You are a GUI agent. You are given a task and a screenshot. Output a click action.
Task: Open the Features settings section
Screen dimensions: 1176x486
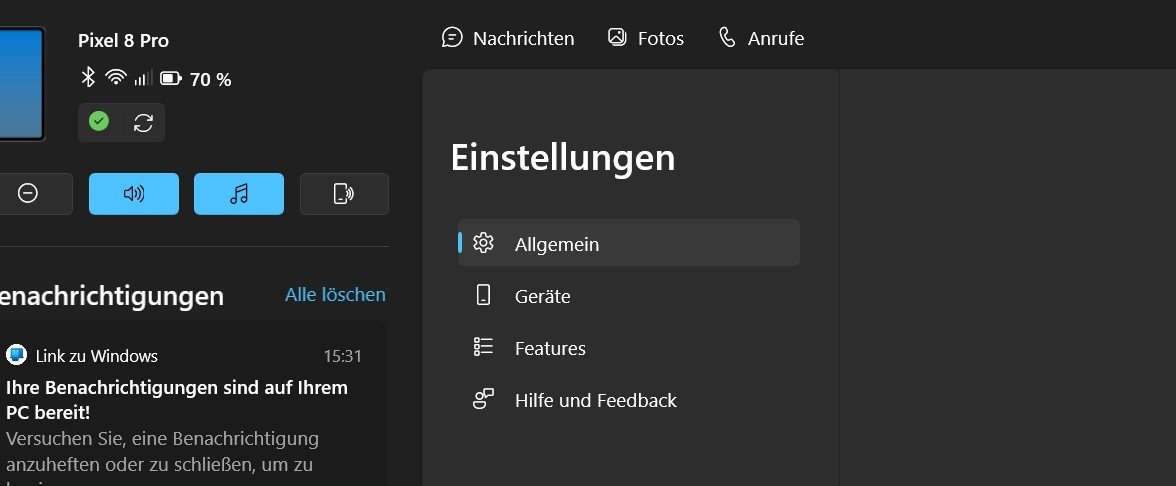pyautogui.click(x=628, y=348)
